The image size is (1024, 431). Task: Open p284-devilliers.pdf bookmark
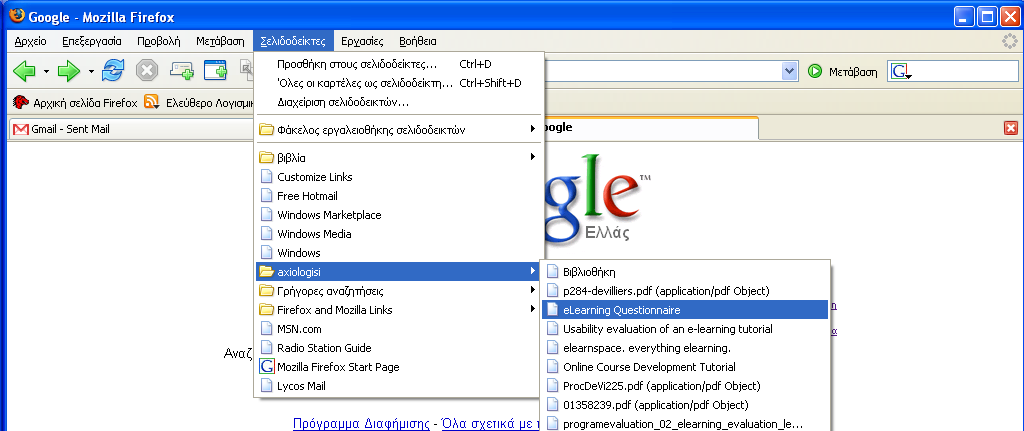click(x=685, y=291)
